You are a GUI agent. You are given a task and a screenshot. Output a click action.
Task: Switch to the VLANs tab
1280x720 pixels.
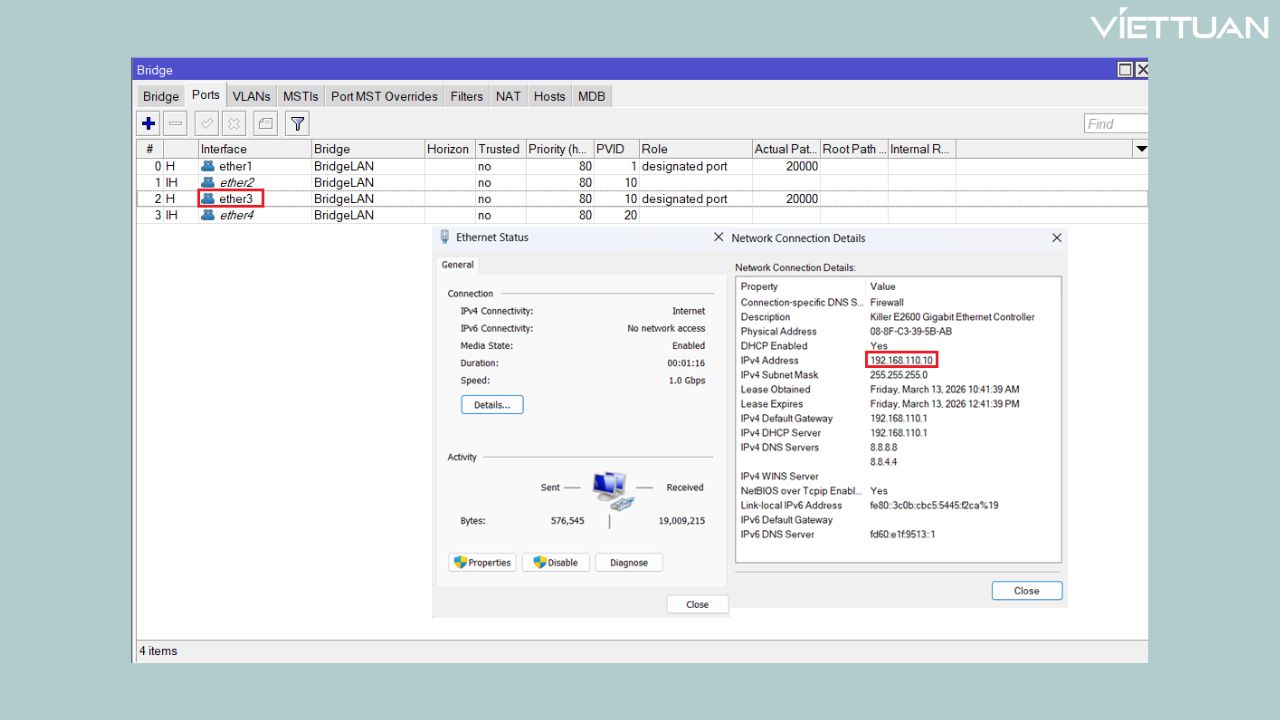(x=251, y=96)
